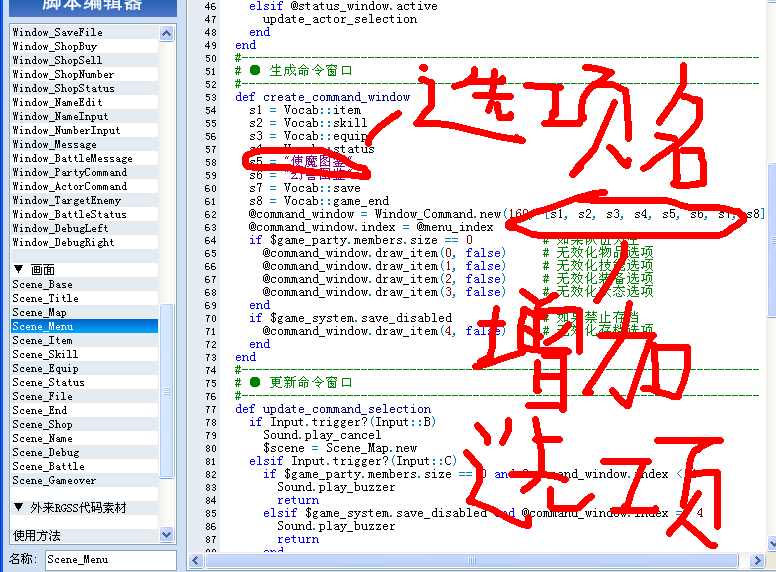Click line number 62 in gutter
This screenshot has width=776, height=572.
tap(210, 214)
